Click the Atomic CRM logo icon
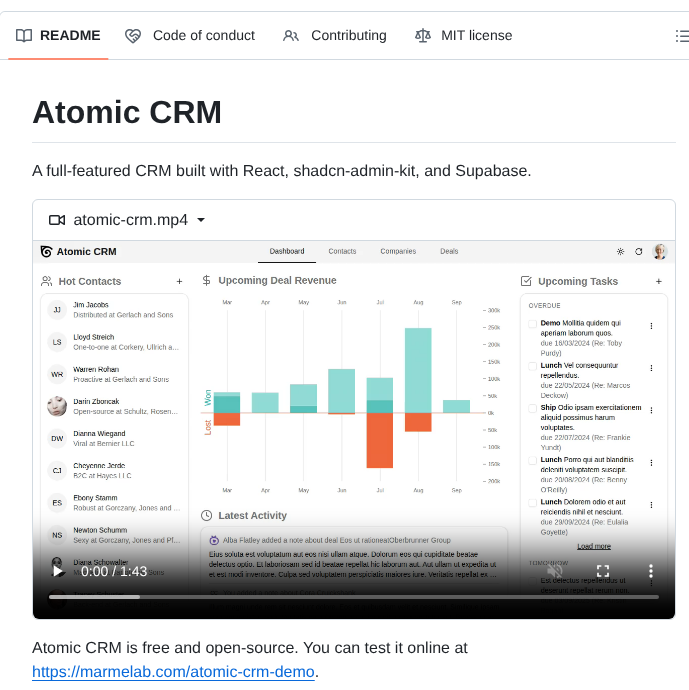This screenshot has width=689, height=690. coord(46,251)
